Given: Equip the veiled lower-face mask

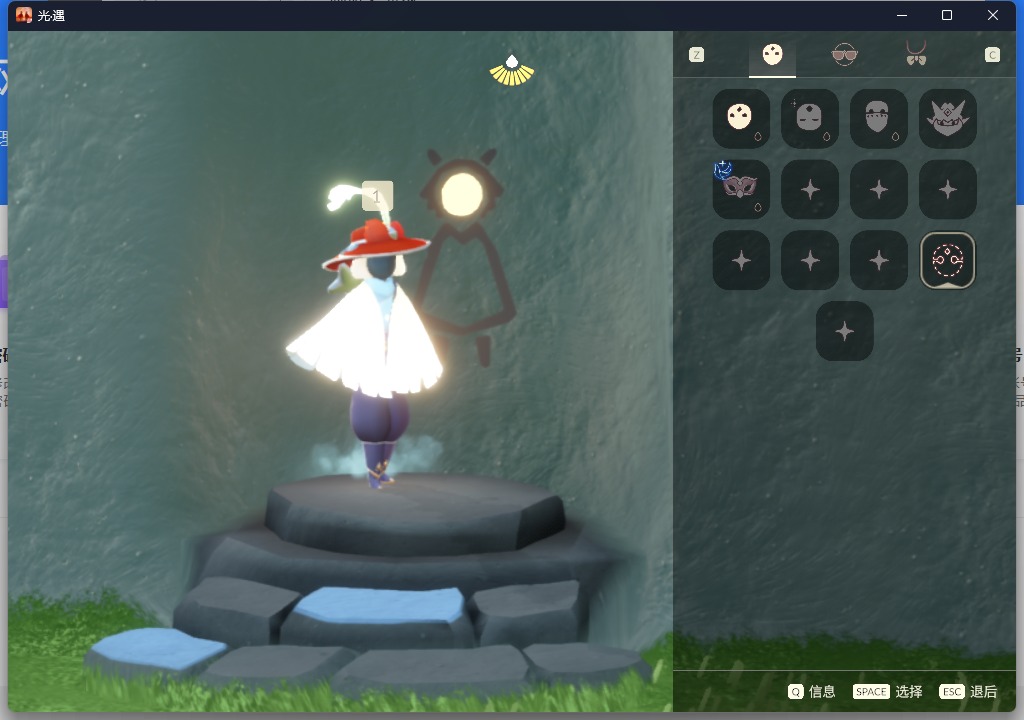Looking at the screenshot, I should pyautogui.click(x=879, y=118).
